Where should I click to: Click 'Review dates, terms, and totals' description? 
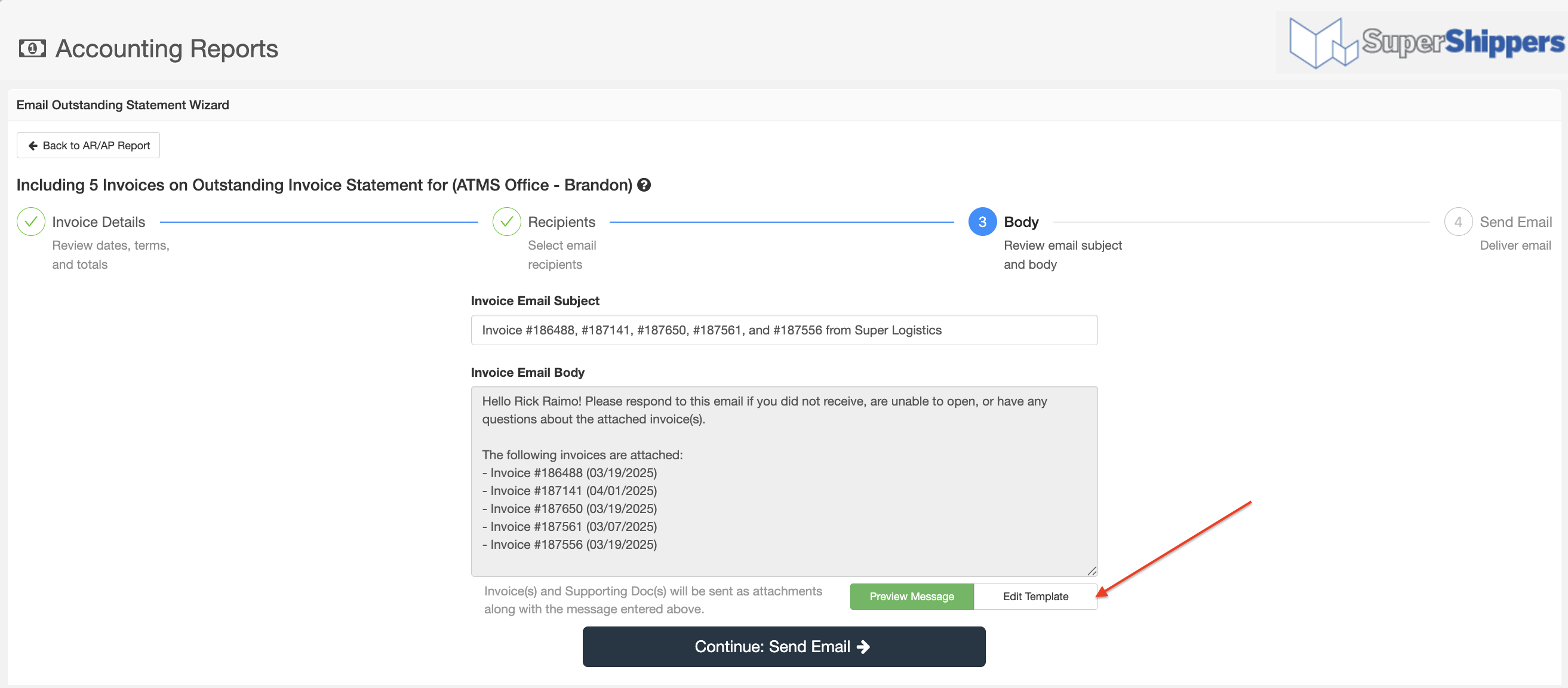111,254
